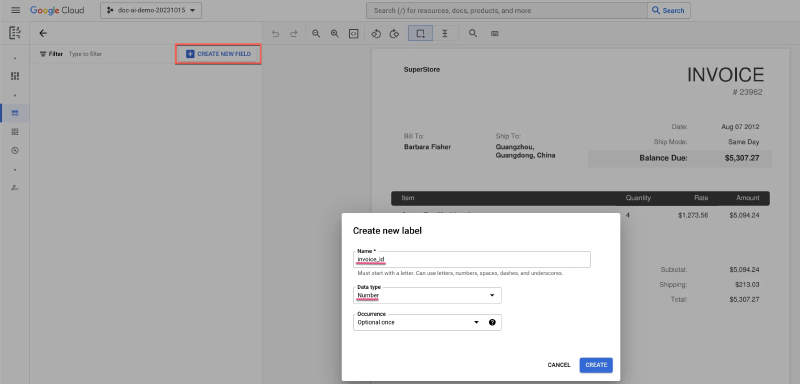Click the Amount column header
The width and height of the screenshot is (800, 384).
tap(747, 198)
